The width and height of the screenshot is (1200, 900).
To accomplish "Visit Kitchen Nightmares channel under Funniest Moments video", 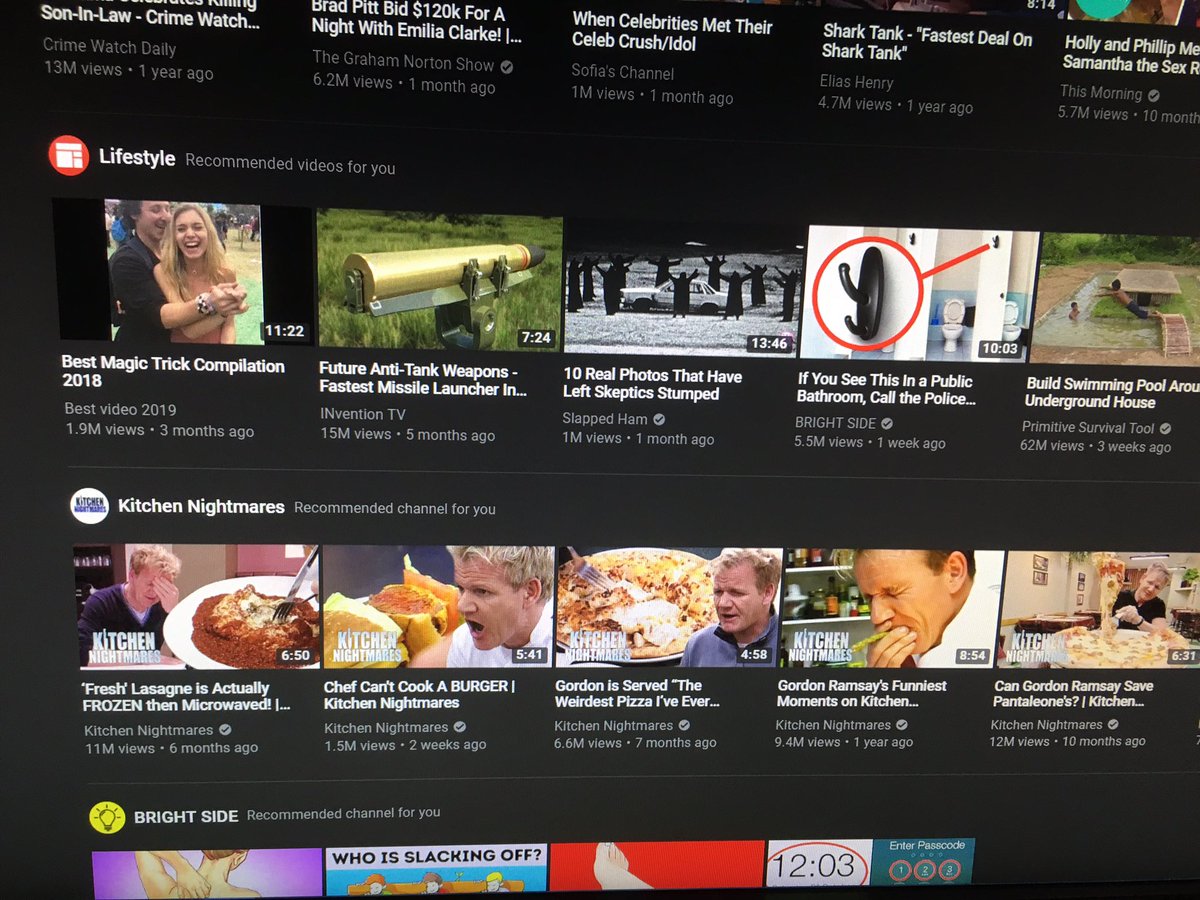I will click(835, 725).
